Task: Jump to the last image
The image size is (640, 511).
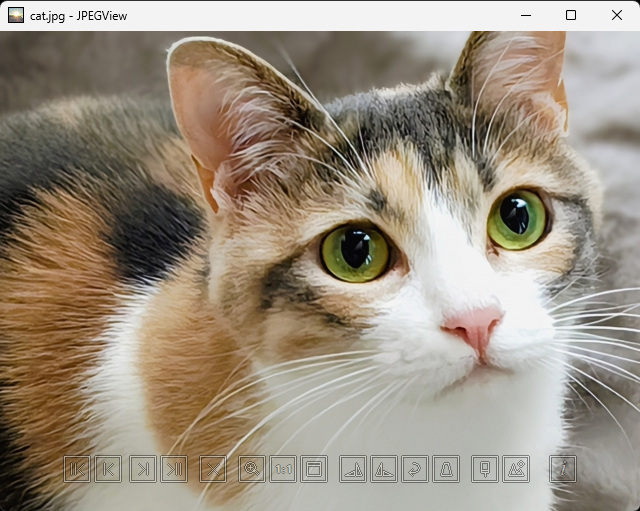Action: (174, 469)
